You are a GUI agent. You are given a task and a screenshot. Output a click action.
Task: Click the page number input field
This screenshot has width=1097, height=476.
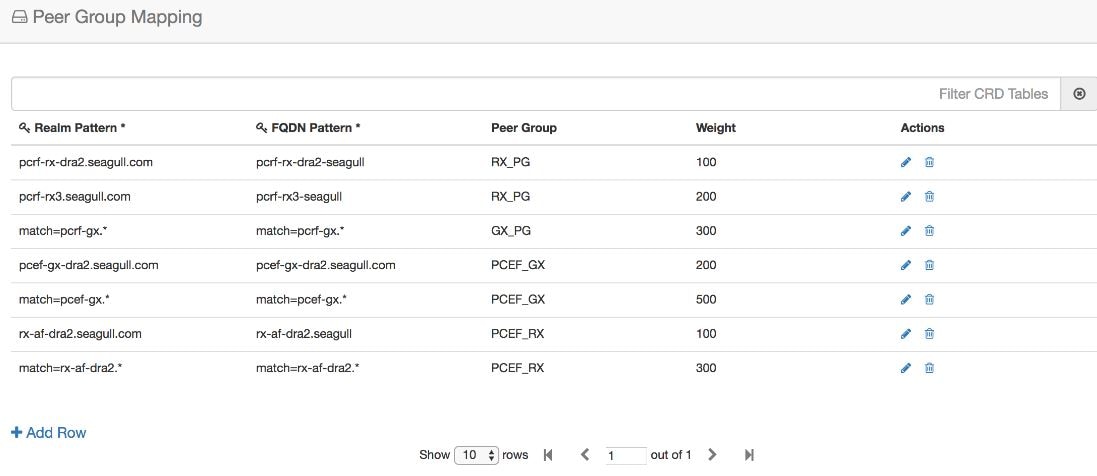pyautogui.click(x=625, y=456)
